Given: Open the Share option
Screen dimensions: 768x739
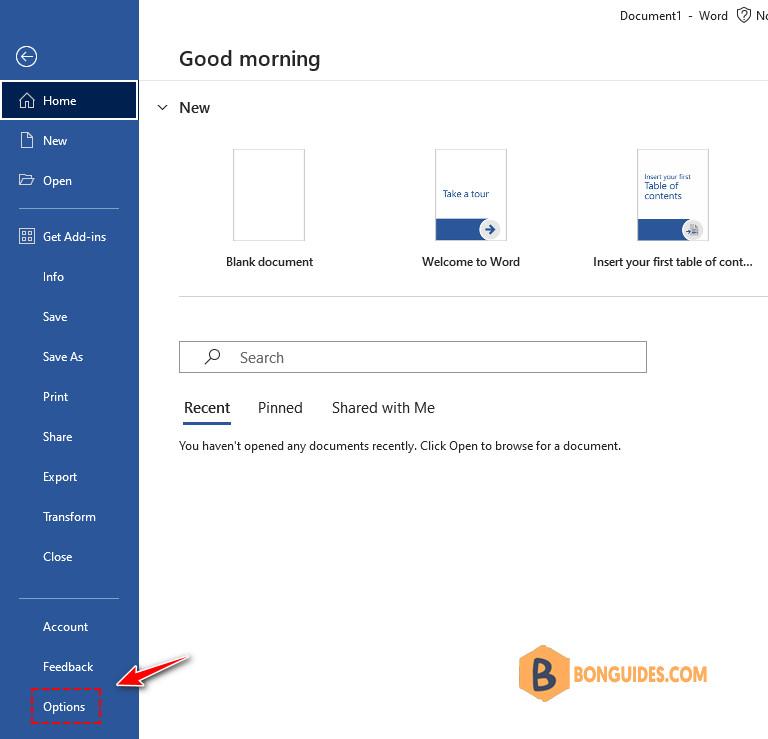Looking at the screenshot, I should tap(69, 437).
